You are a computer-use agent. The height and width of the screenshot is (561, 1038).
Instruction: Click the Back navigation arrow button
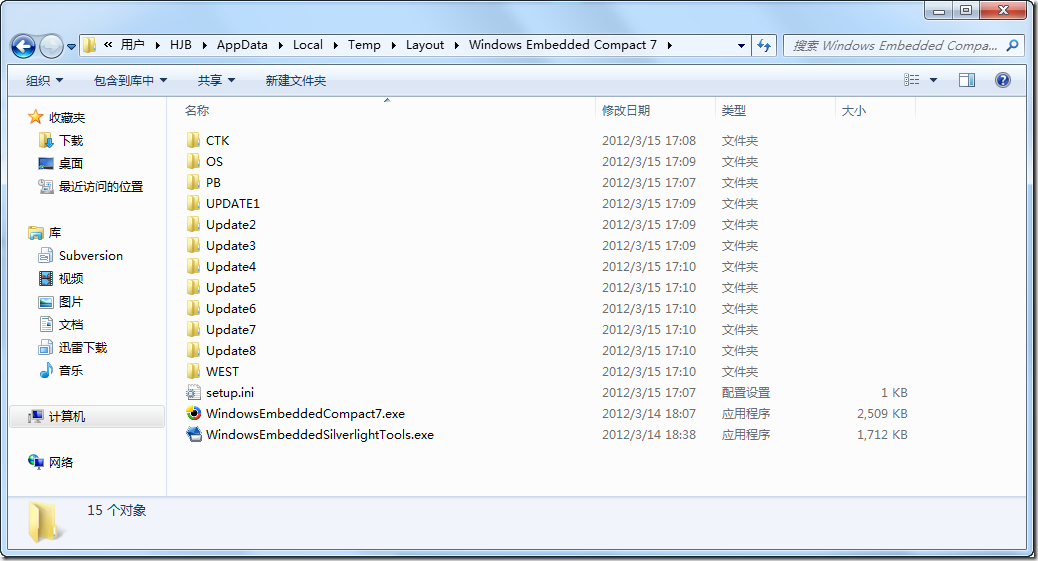23,46
